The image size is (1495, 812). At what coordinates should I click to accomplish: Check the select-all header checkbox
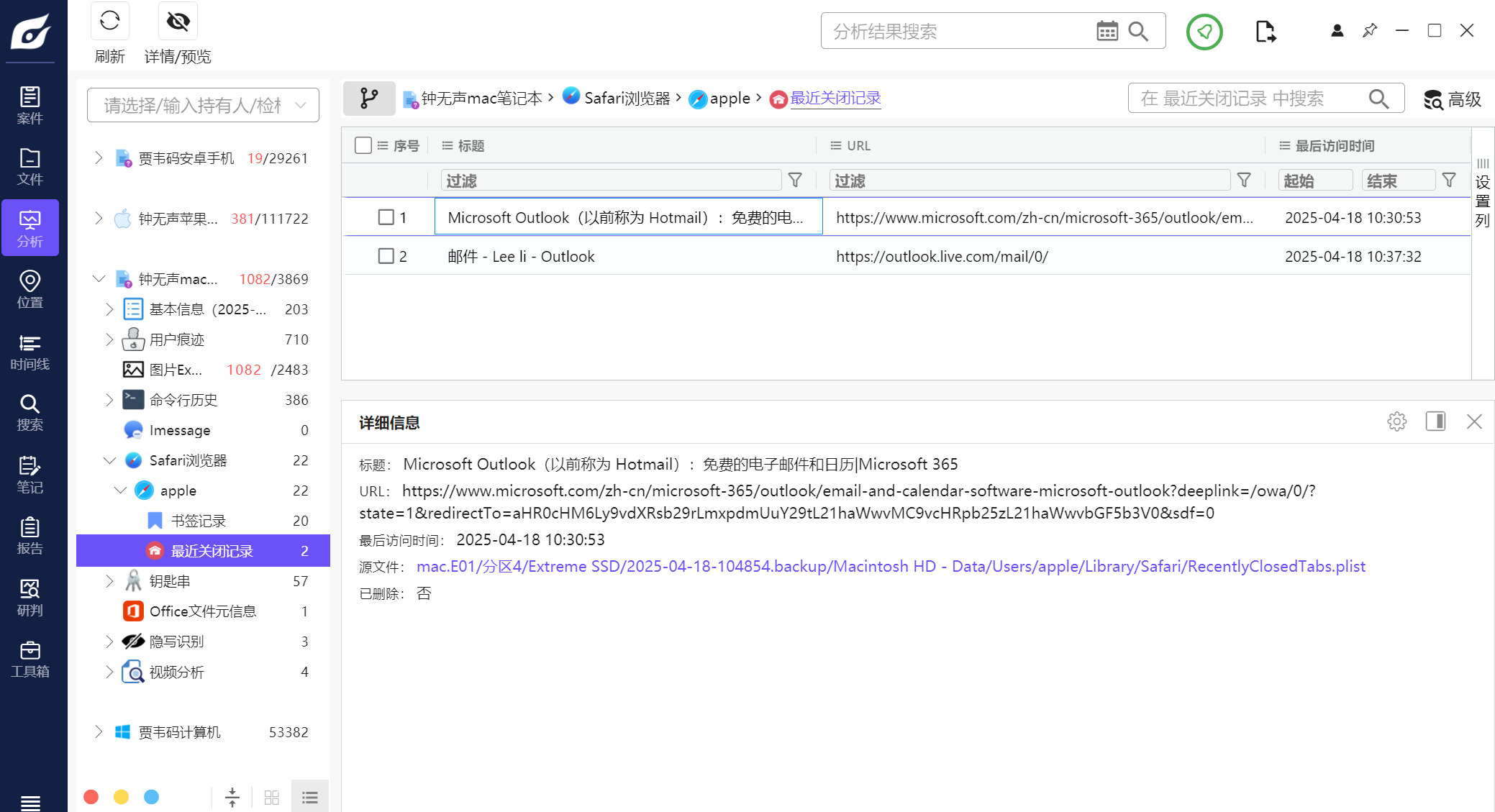pyautogui.click(x=363, y=146)
